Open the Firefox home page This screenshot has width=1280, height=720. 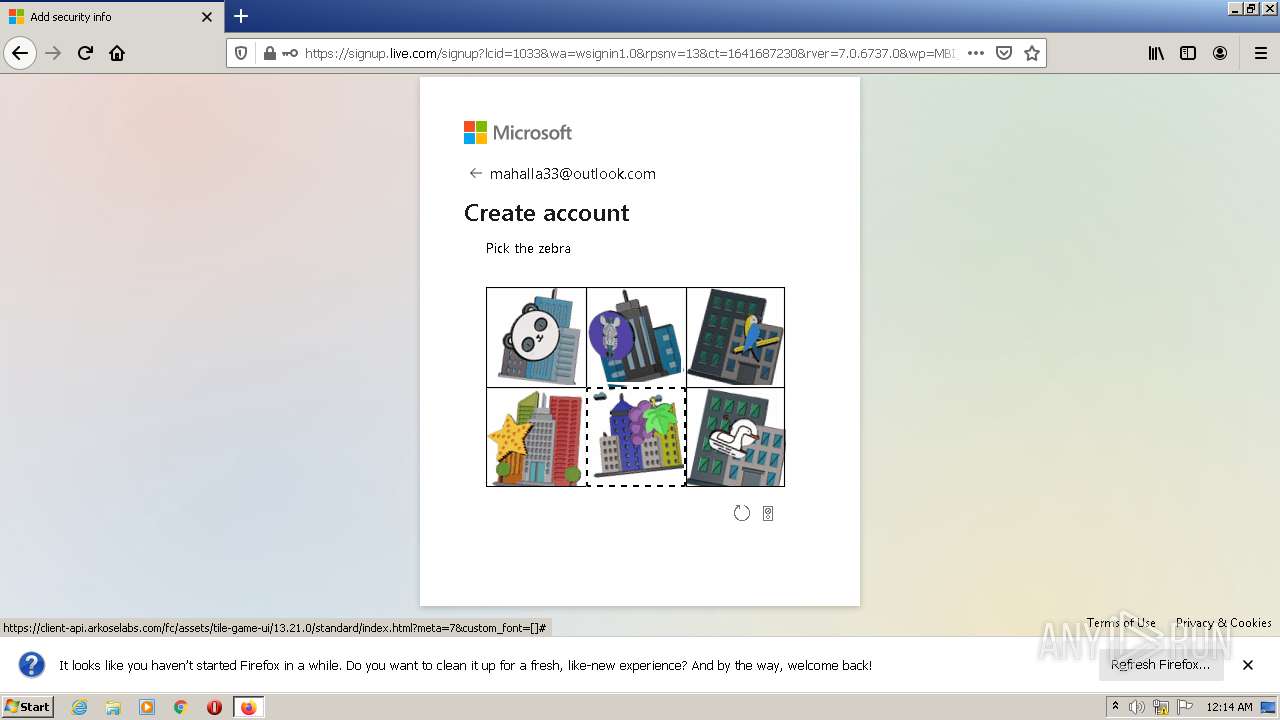pyautogui.click(x=117, y=53)
